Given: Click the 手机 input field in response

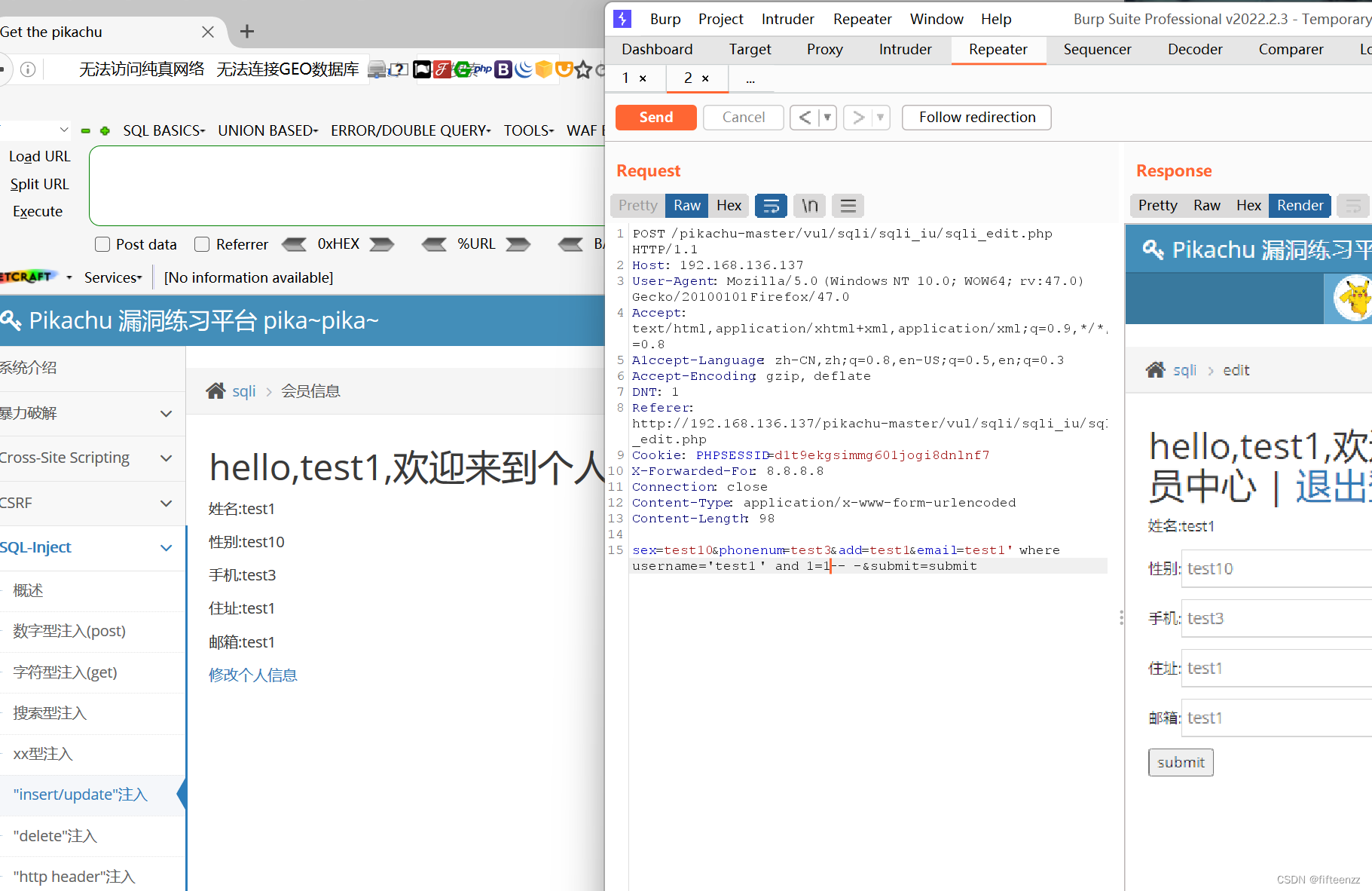Looking at the screenshot, I should [x=1276, y=618].
